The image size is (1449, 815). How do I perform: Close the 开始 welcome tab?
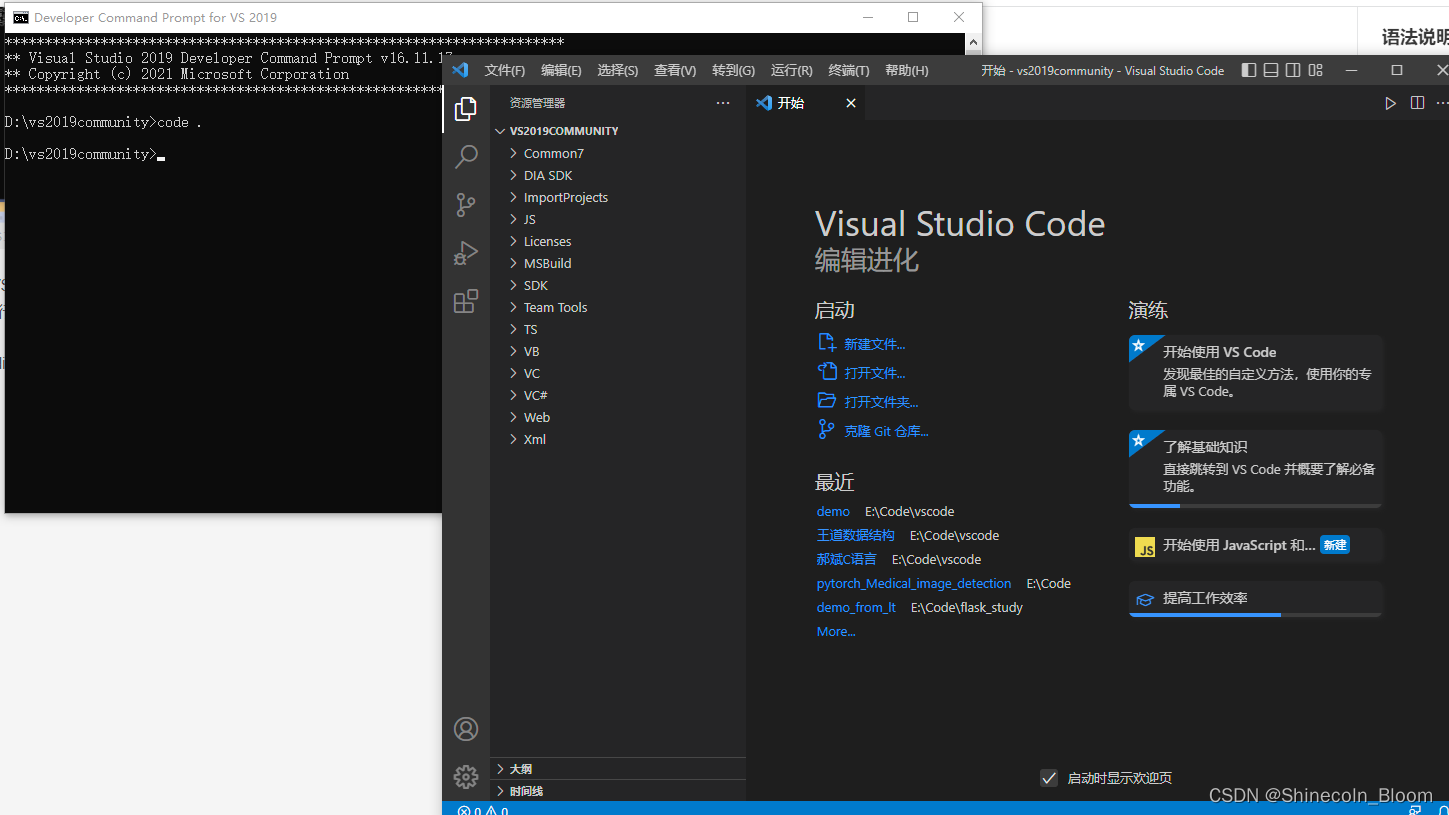point(851,103)
